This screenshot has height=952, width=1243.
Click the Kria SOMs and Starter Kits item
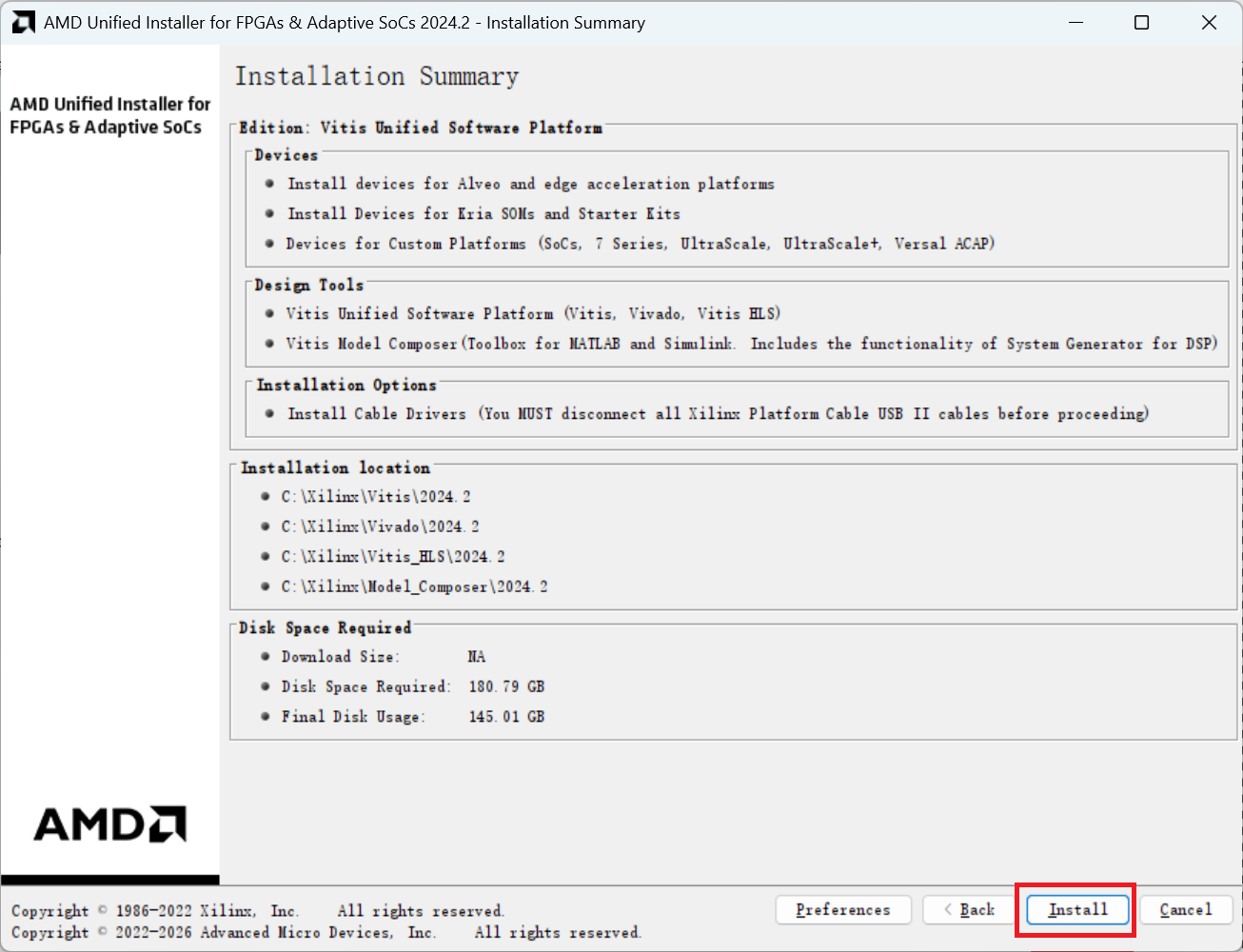tap(483, 214)
